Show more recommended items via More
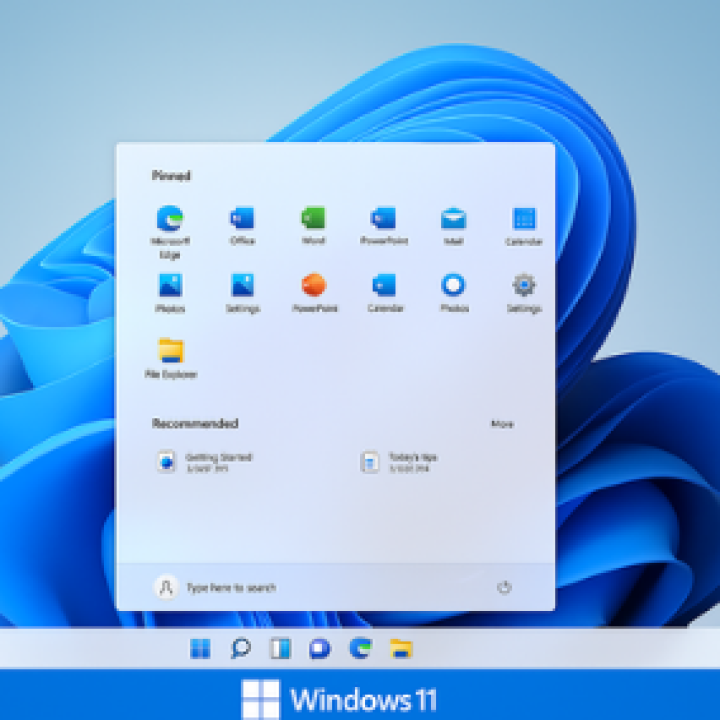The height and width of the screenshot is (720, 720). click(x=502, y=424)
